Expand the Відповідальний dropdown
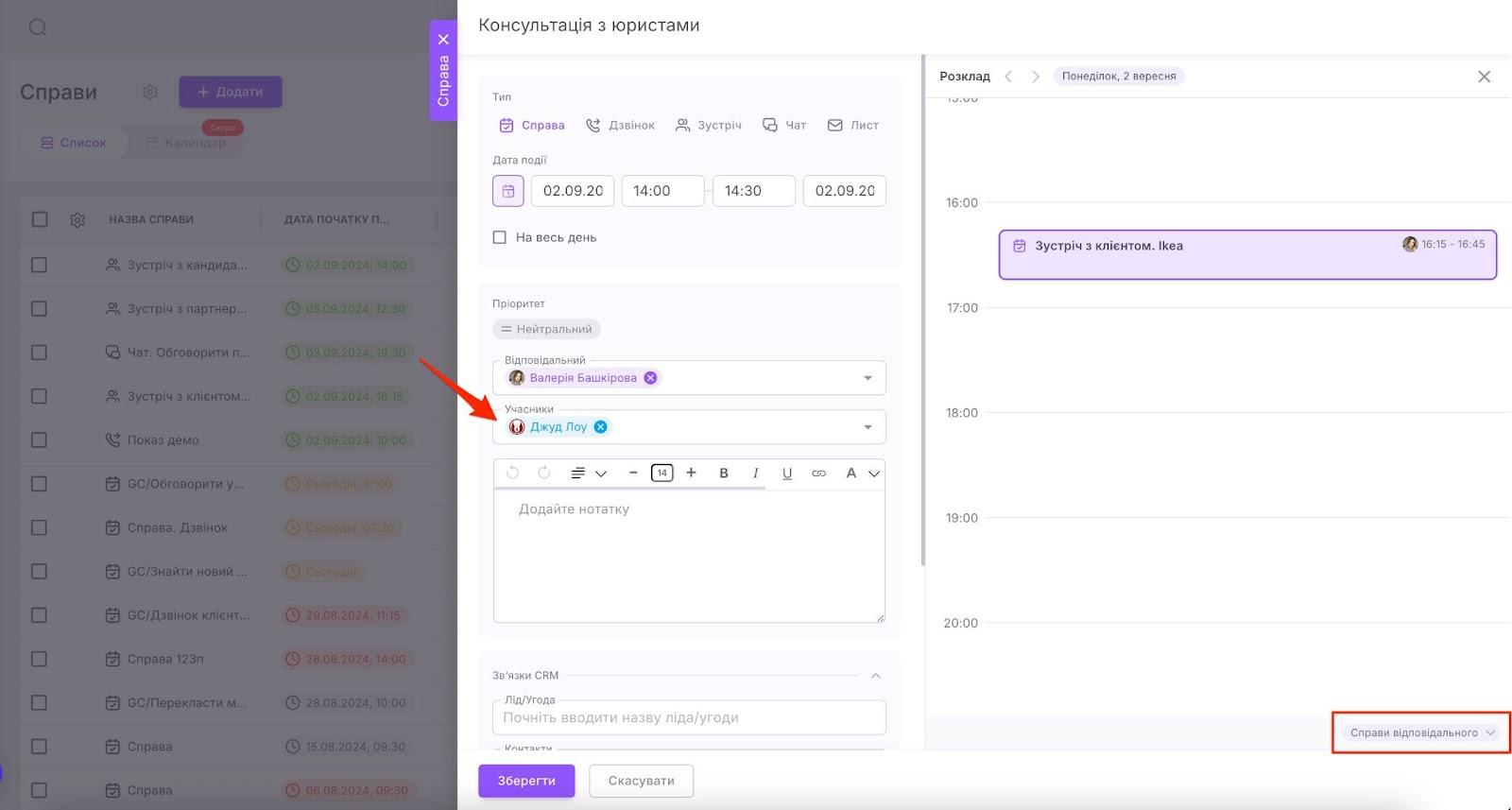This screenshot has height=810, width=1512. pos(868,378)
